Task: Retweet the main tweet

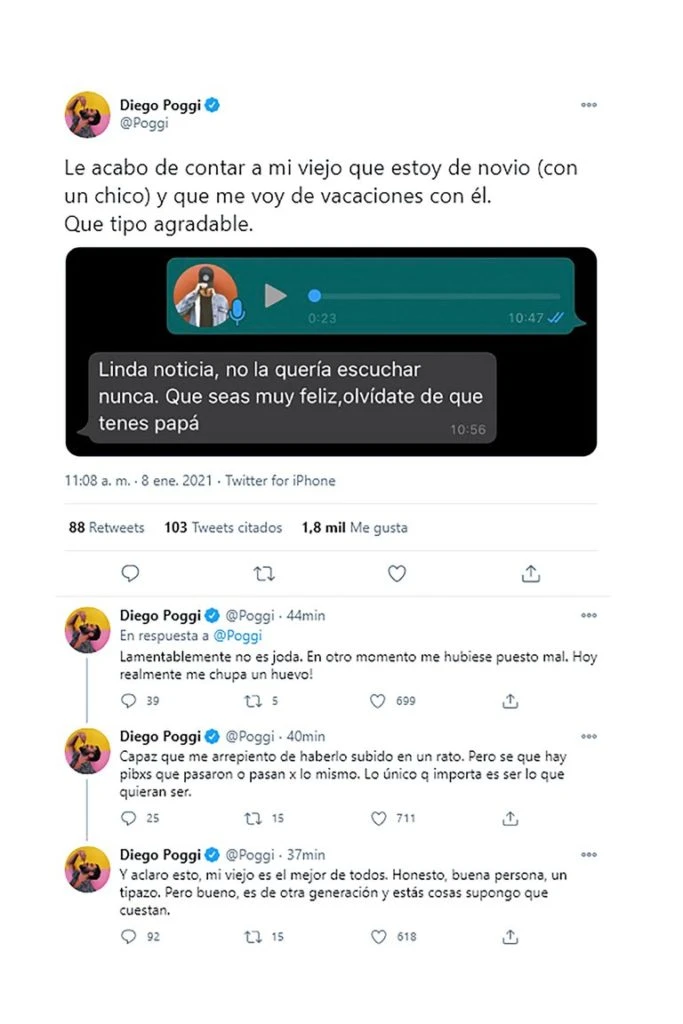Action: click(x=264, y=573)
